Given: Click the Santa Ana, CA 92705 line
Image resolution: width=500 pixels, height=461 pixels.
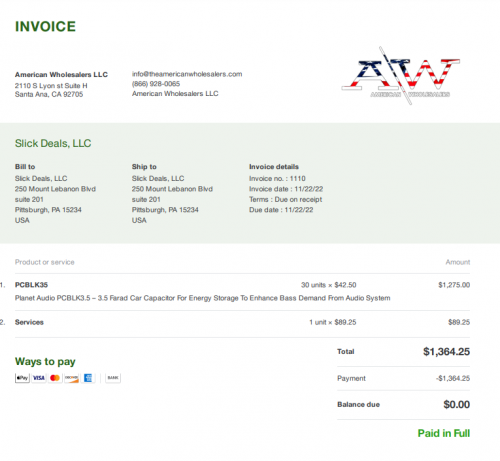Looking at the screenshot, I should (49, 94).
